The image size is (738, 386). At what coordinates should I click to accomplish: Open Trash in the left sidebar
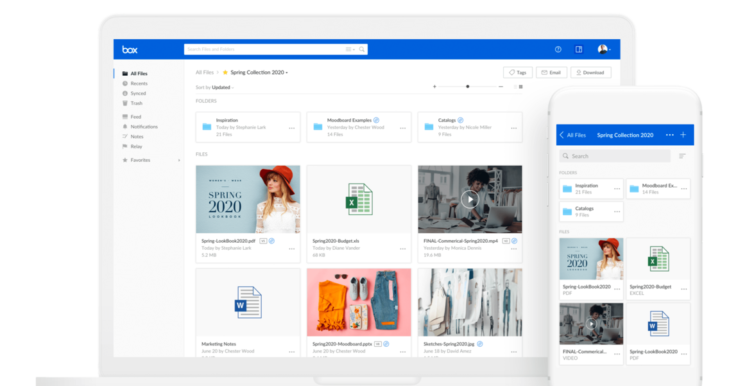coord(132,103)
